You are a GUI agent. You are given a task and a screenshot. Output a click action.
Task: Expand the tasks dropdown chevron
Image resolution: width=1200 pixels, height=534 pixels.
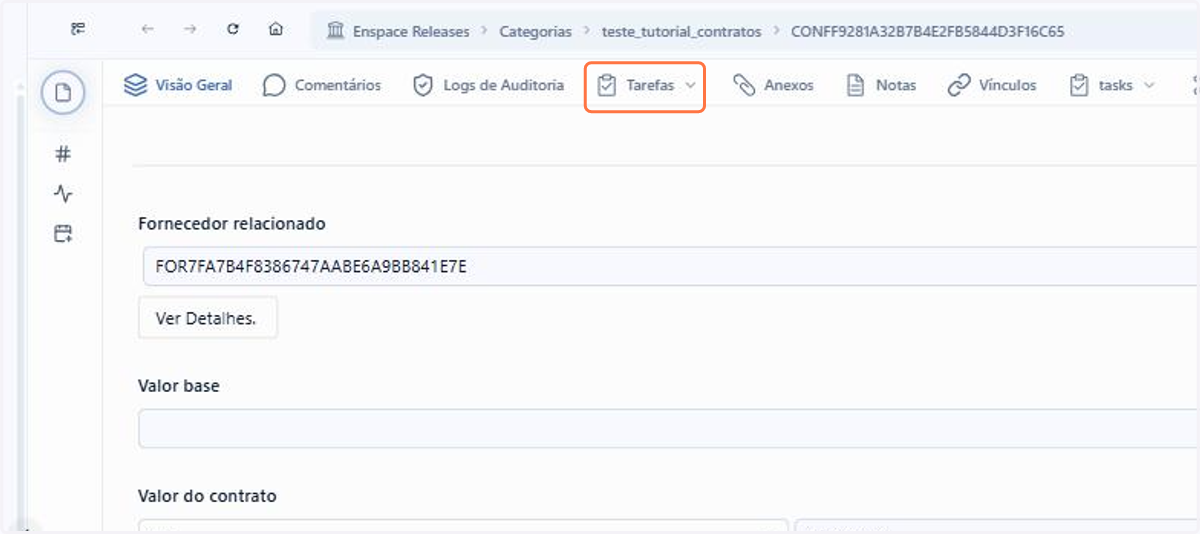1149,85
